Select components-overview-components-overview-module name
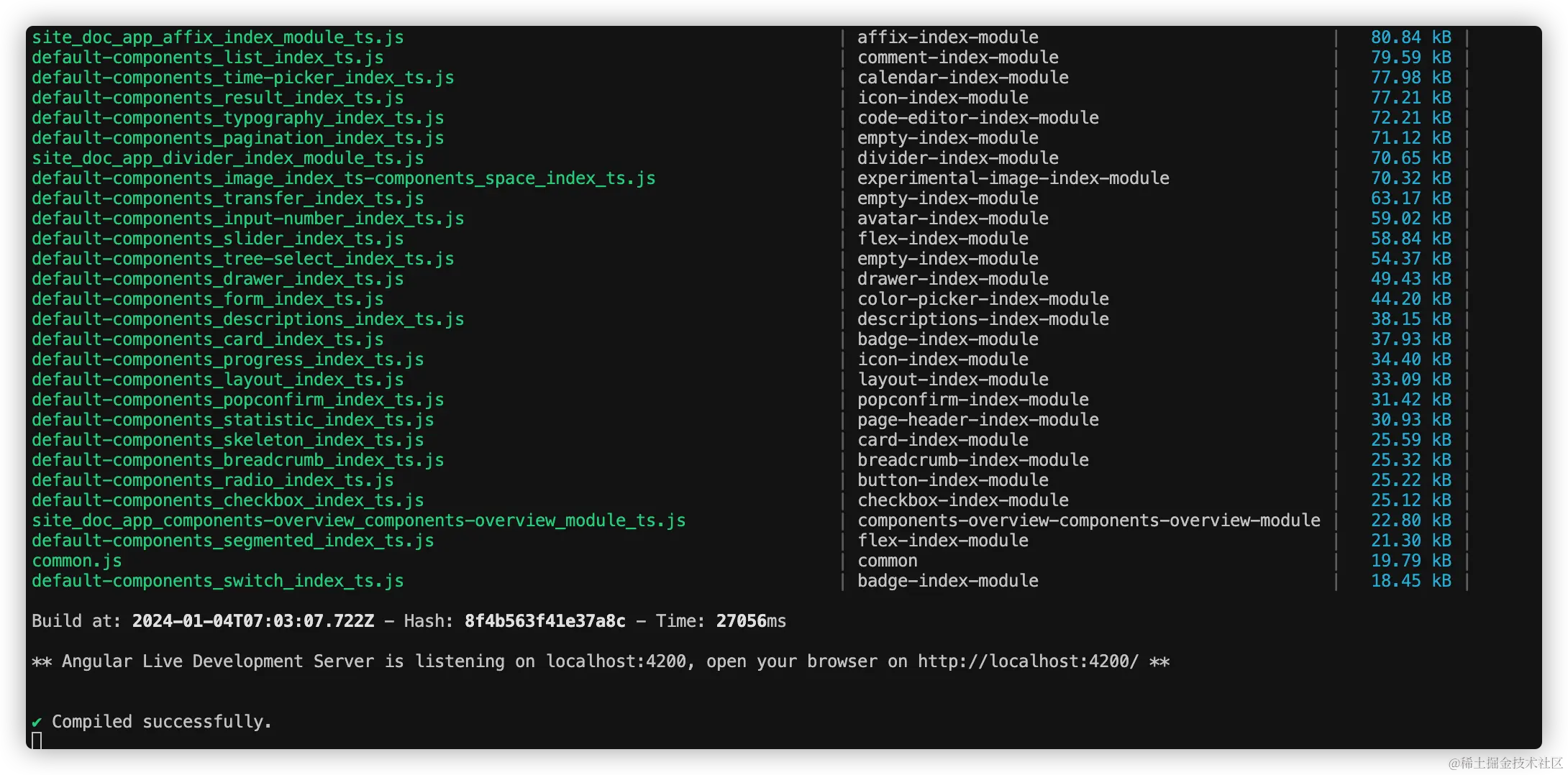 [x=1089, y=521]
